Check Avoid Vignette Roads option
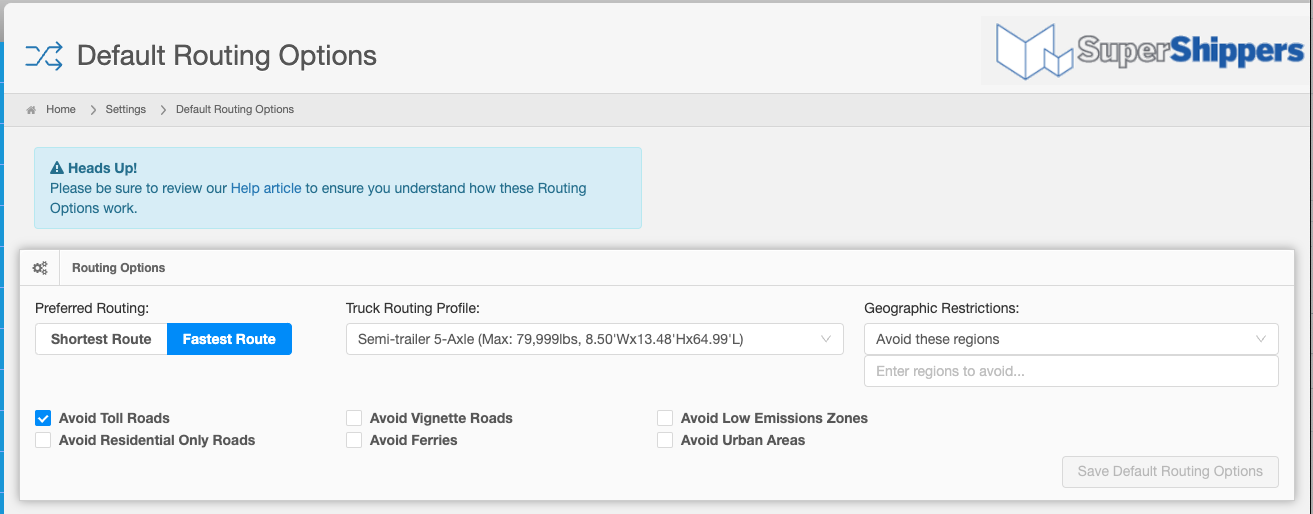 [354, 418]
